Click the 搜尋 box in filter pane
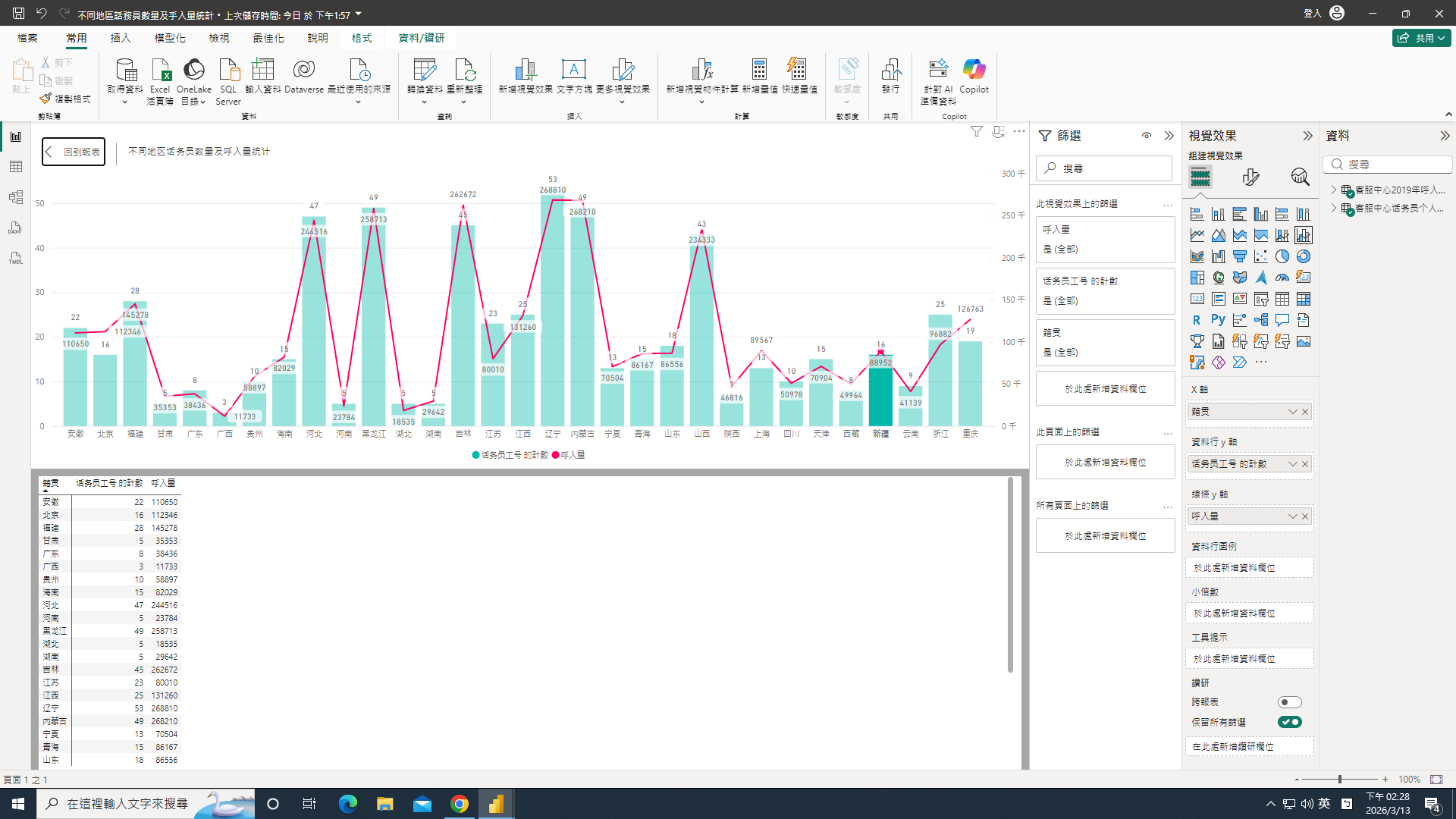The width and height of the screenshot is (1456, 819). 1104,168
